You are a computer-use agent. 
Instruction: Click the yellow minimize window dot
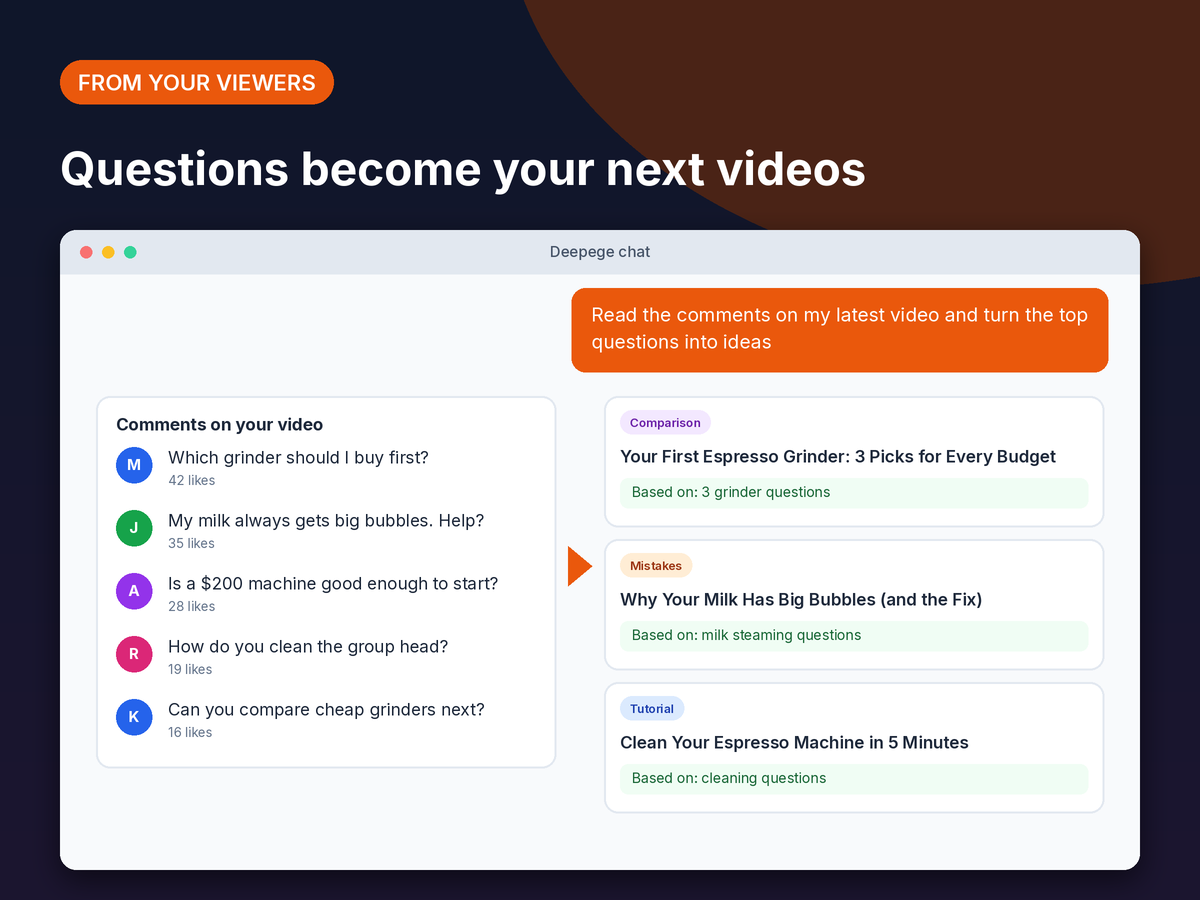click(x=108, y=252)
